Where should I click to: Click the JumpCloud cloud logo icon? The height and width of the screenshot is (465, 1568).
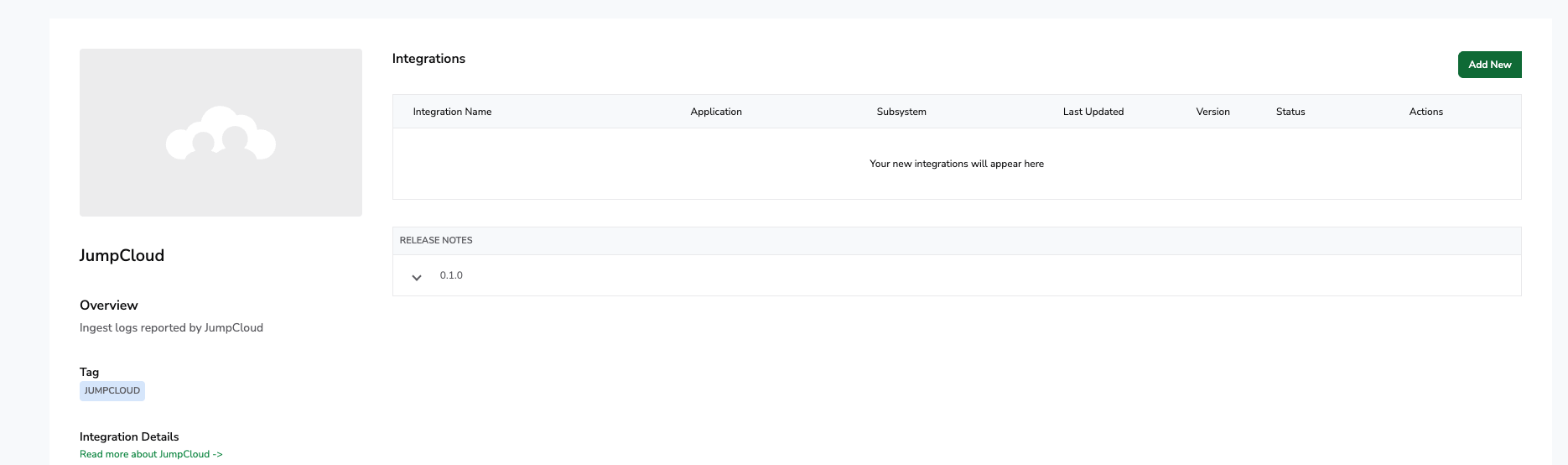(221, 133)
